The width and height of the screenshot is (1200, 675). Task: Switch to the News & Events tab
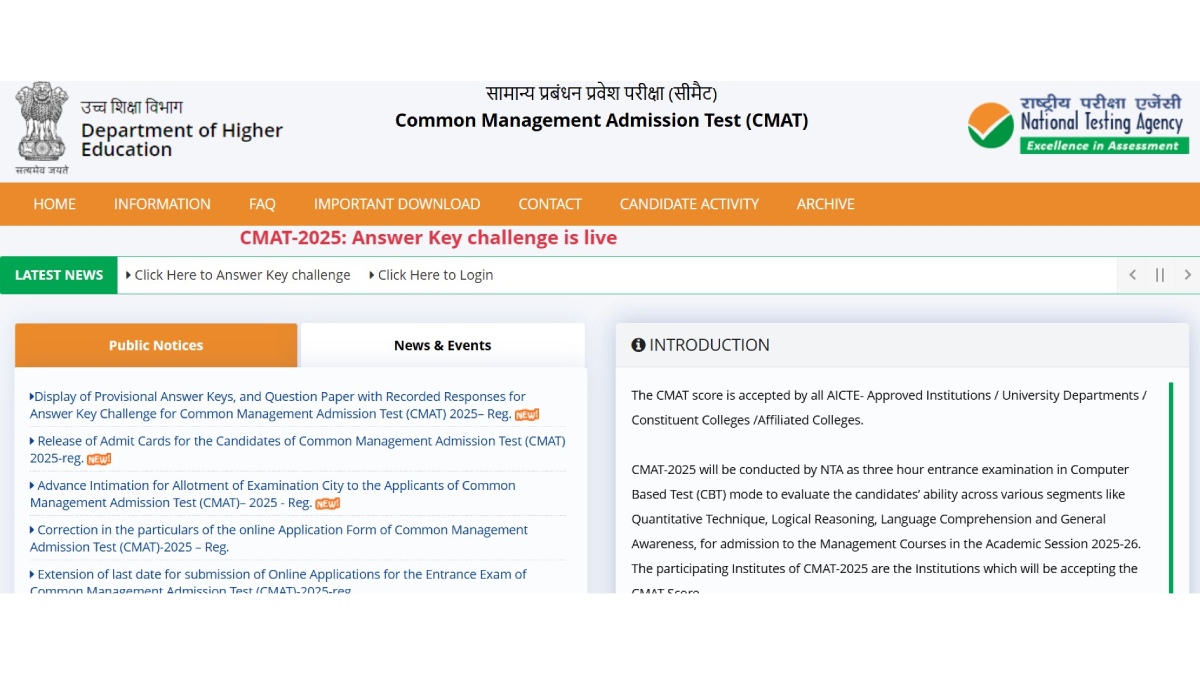click(x=442, y=345)
